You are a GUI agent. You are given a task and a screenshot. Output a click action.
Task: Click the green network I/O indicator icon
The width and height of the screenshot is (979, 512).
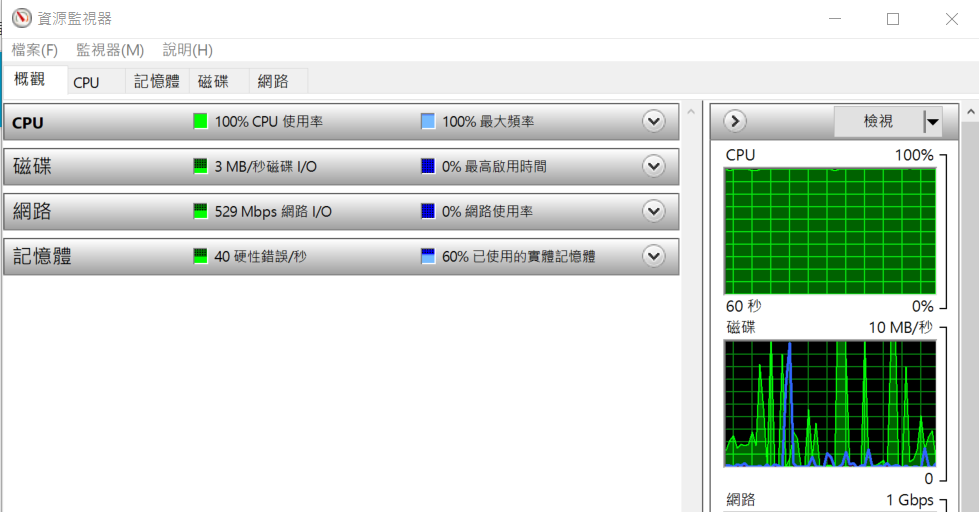pyautogui.click(x=200, y=211)
